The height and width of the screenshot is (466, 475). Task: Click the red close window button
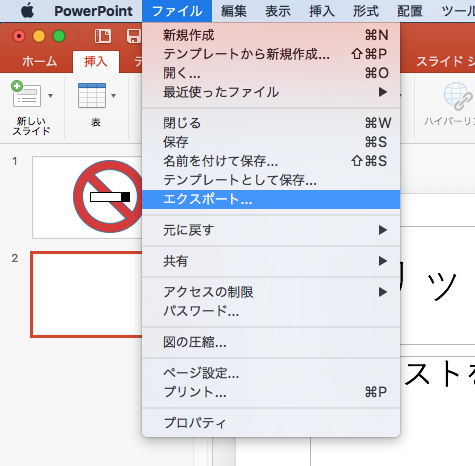(19, 36)
